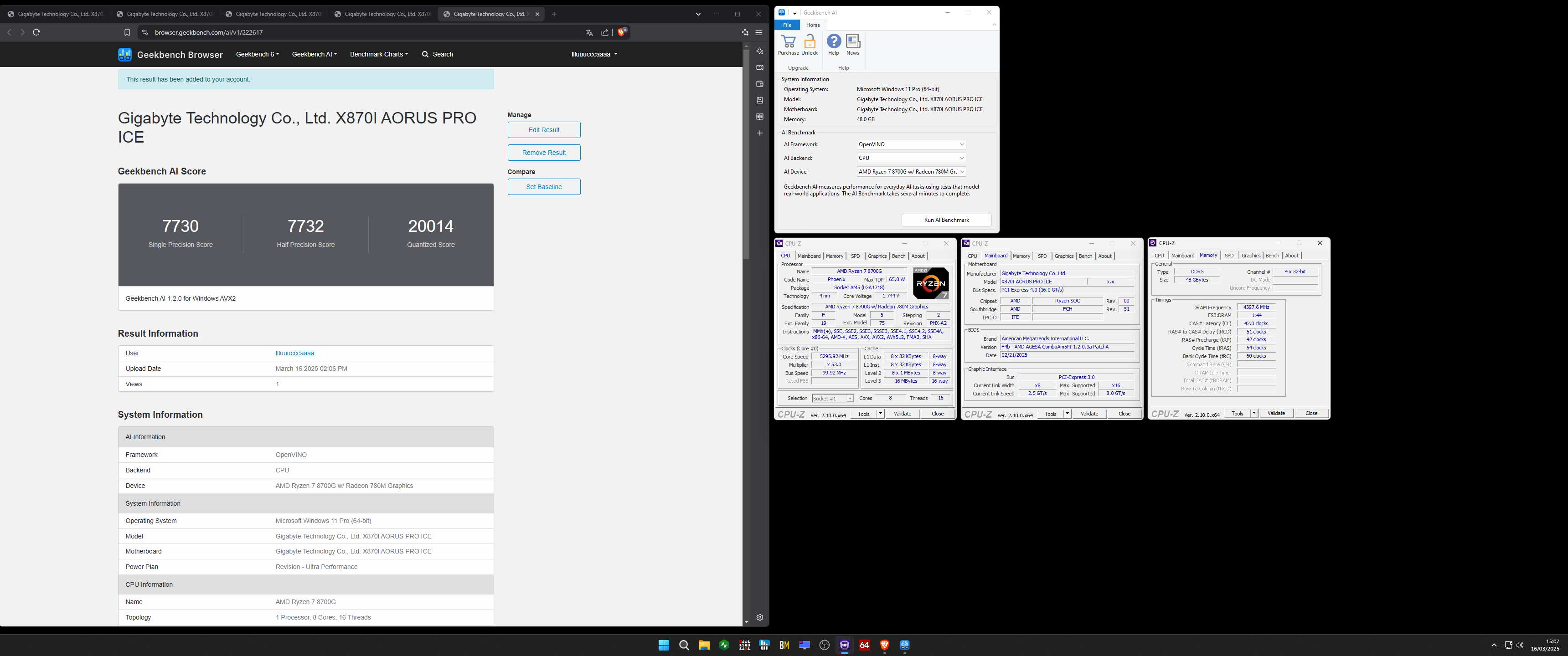The height and width of the screenshot is (656, 1568).
Task: Click the new tab plus button
Action: 554,14
